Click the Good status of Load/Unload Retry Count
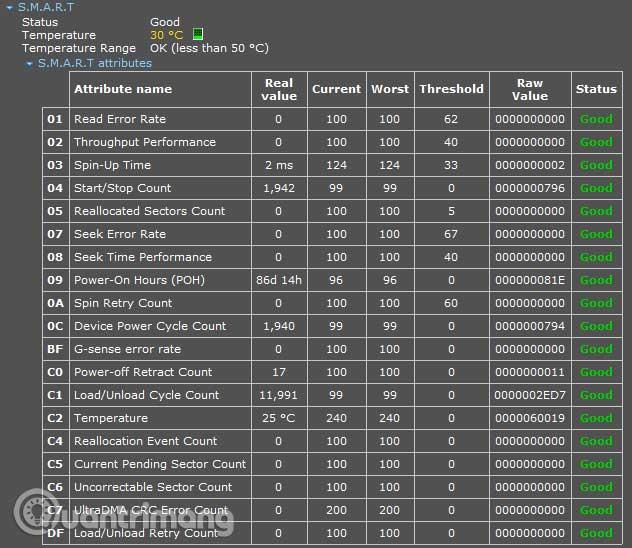This screenshot has height=548, width=632. click(597, 533)
